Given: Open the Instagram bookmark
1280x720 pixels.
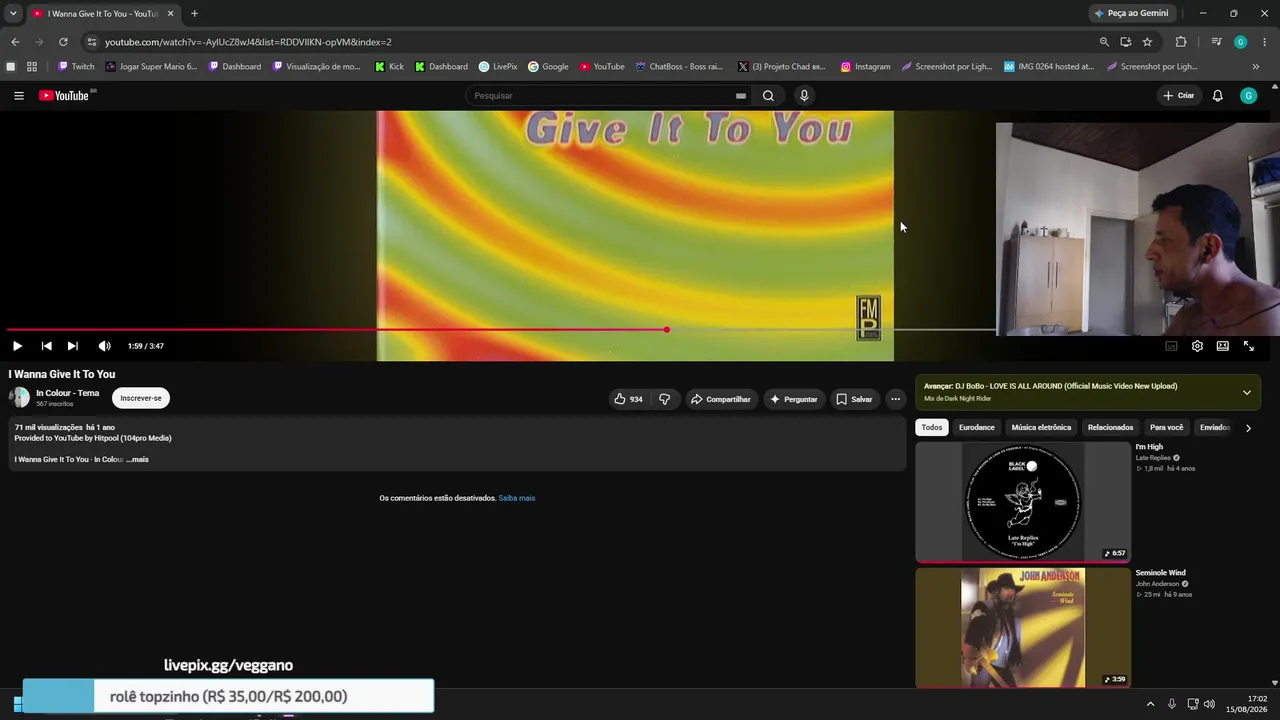Looking at the screenshot, I should pyautogui.click(x=865, y=67).
